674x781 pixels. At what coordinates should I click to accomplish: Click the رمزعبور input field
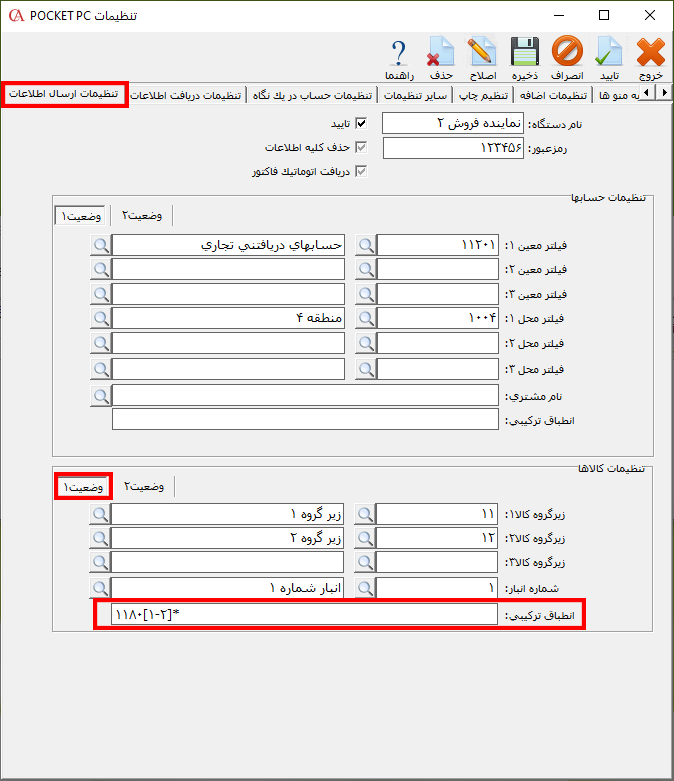point(453,148)
